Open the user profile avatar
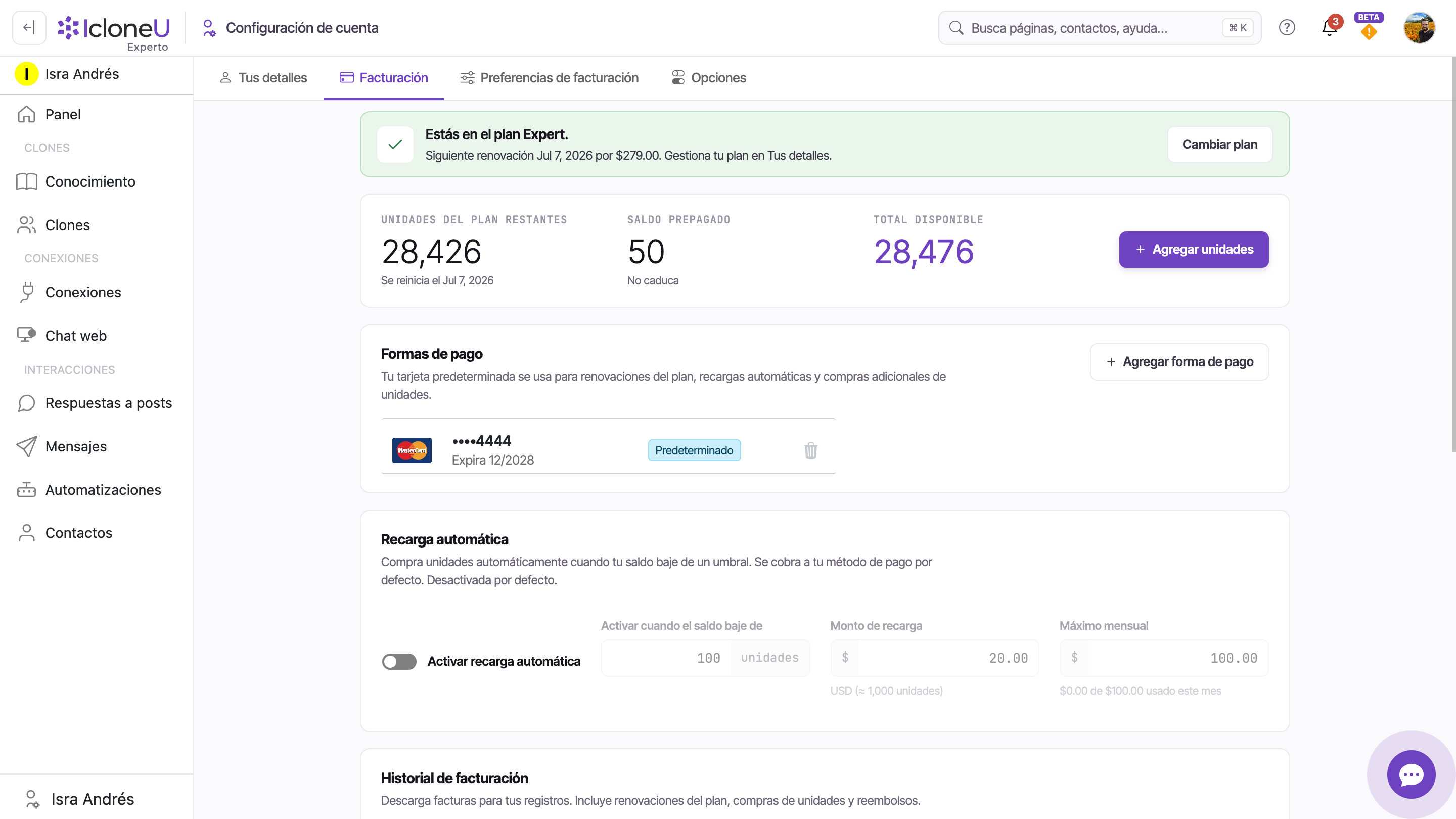 pos(1419,28)
